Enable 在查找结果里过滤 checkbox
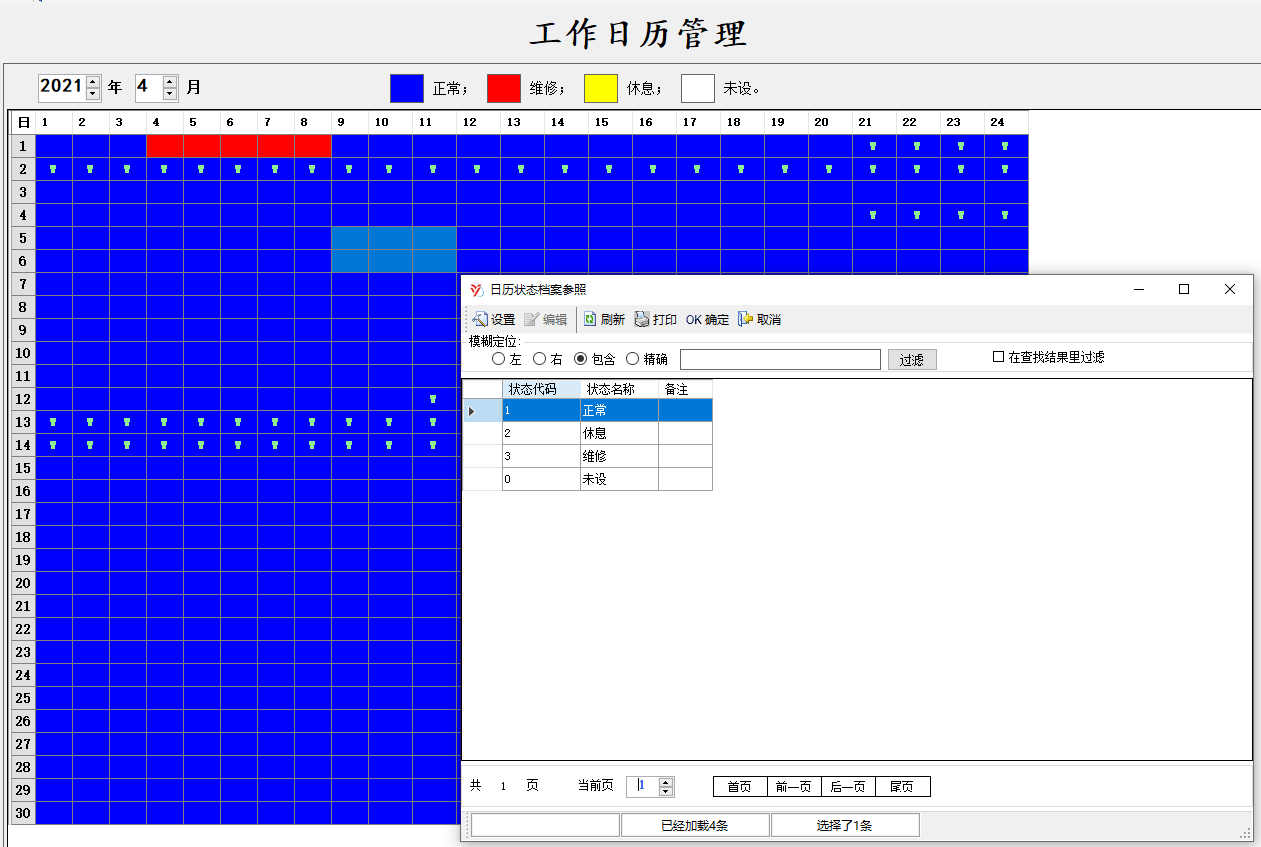Viewport: 1261px width, 847px height. pyautogui.click(x=998, y=357)
